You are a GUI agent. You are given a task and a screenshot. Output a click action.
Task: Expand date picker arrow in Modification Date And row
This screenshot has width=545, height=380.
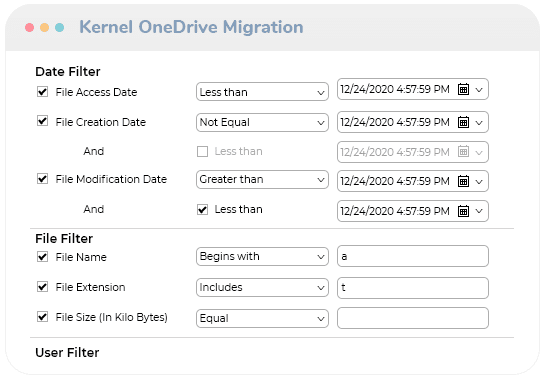479,211
